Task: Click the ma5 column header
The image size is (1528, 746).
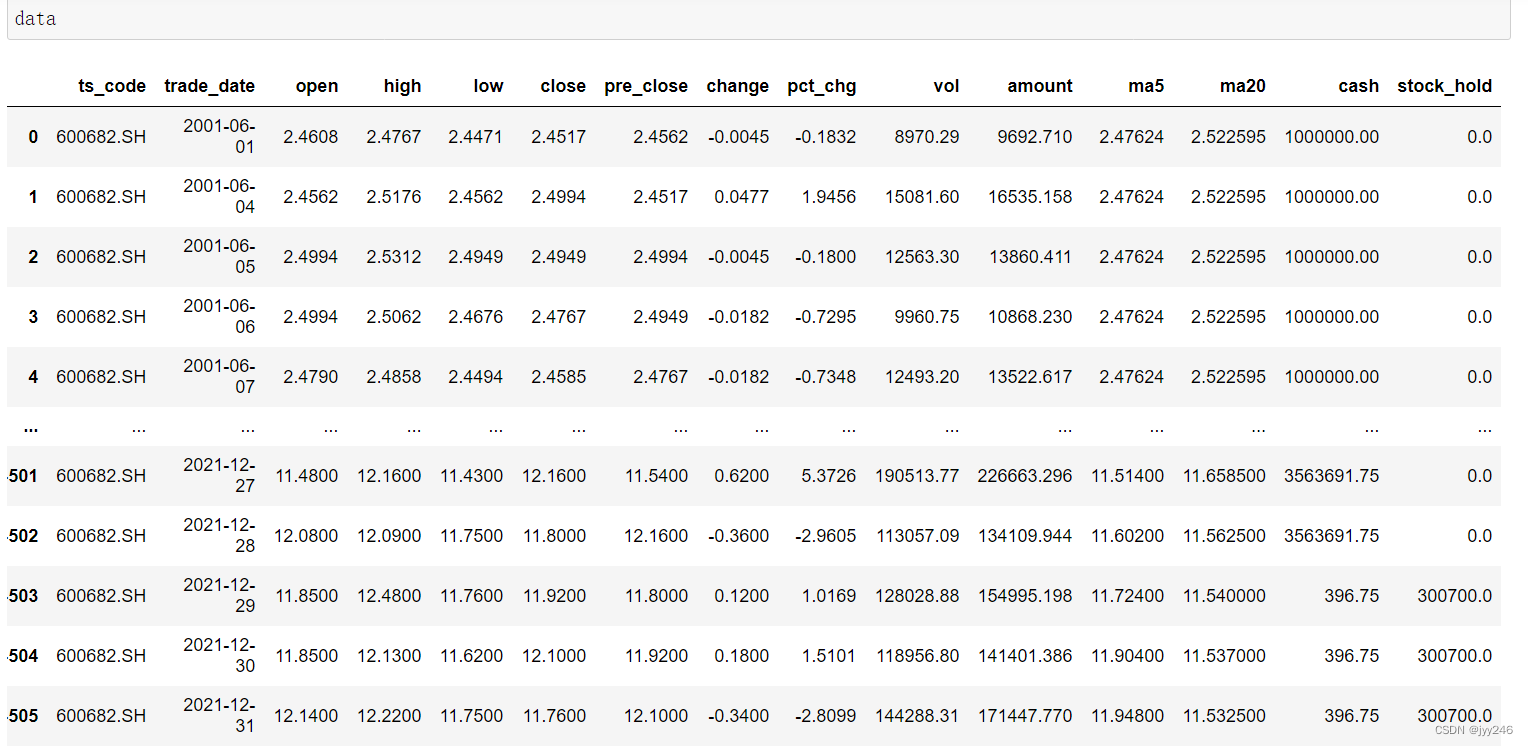Action: 1145,86
